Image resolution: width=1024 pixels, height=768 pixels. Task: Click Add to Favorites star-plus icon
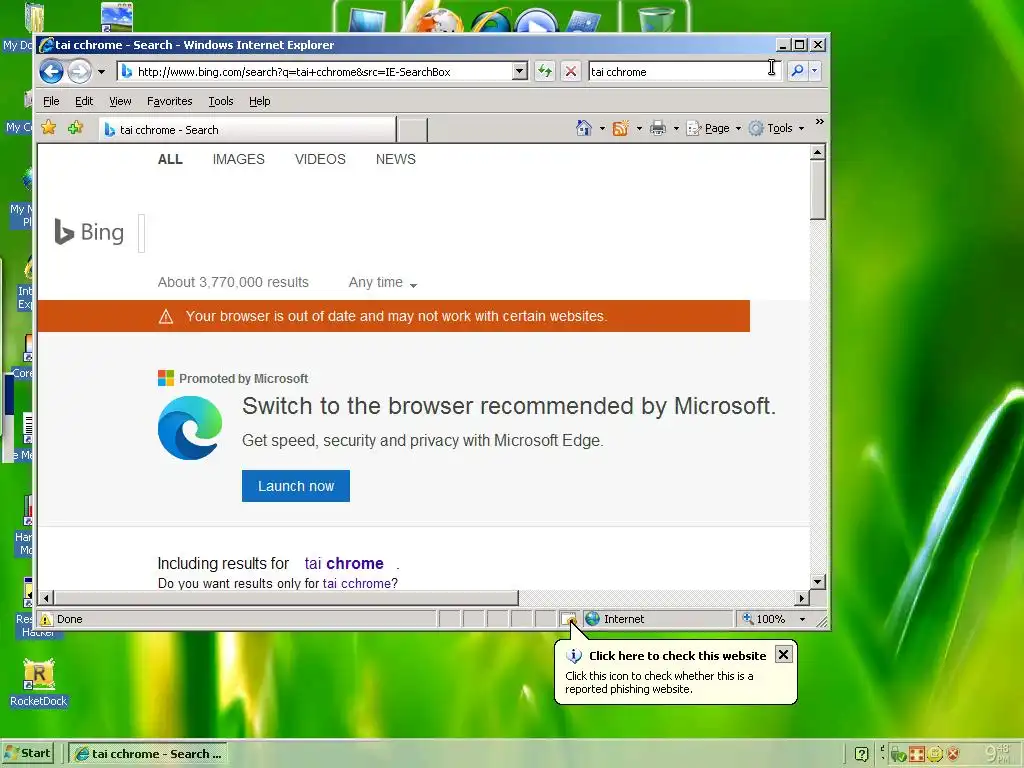tap(76, 127)
